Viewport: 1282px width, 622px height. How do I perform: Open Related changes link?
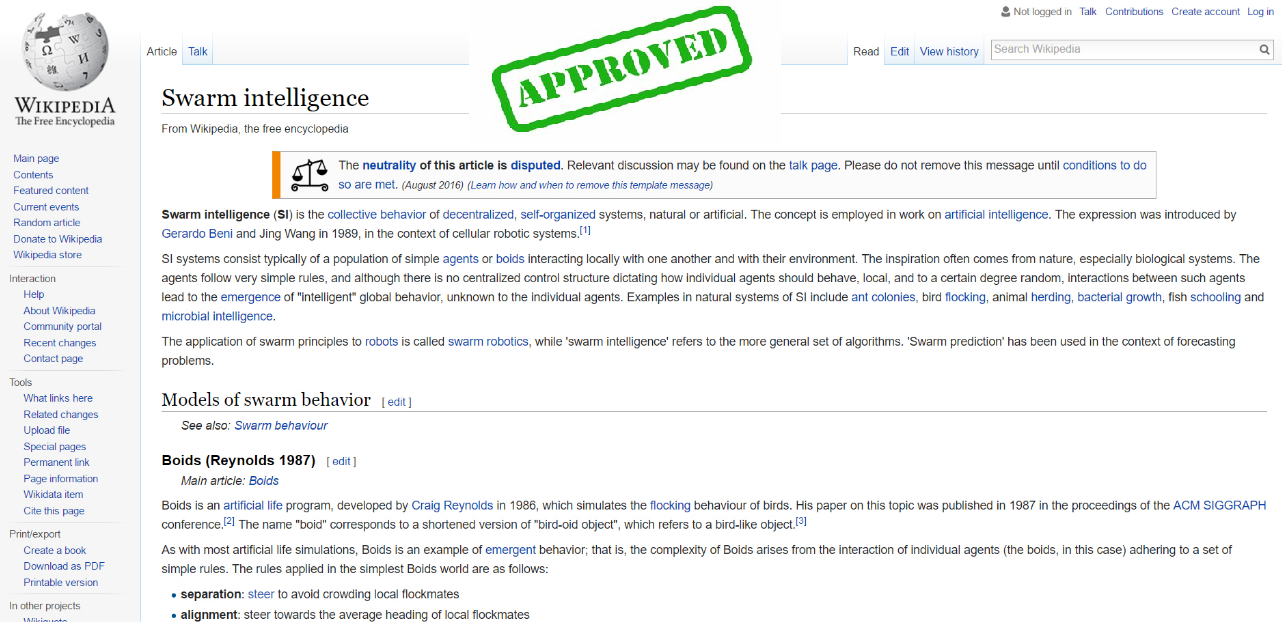point(61,414)
